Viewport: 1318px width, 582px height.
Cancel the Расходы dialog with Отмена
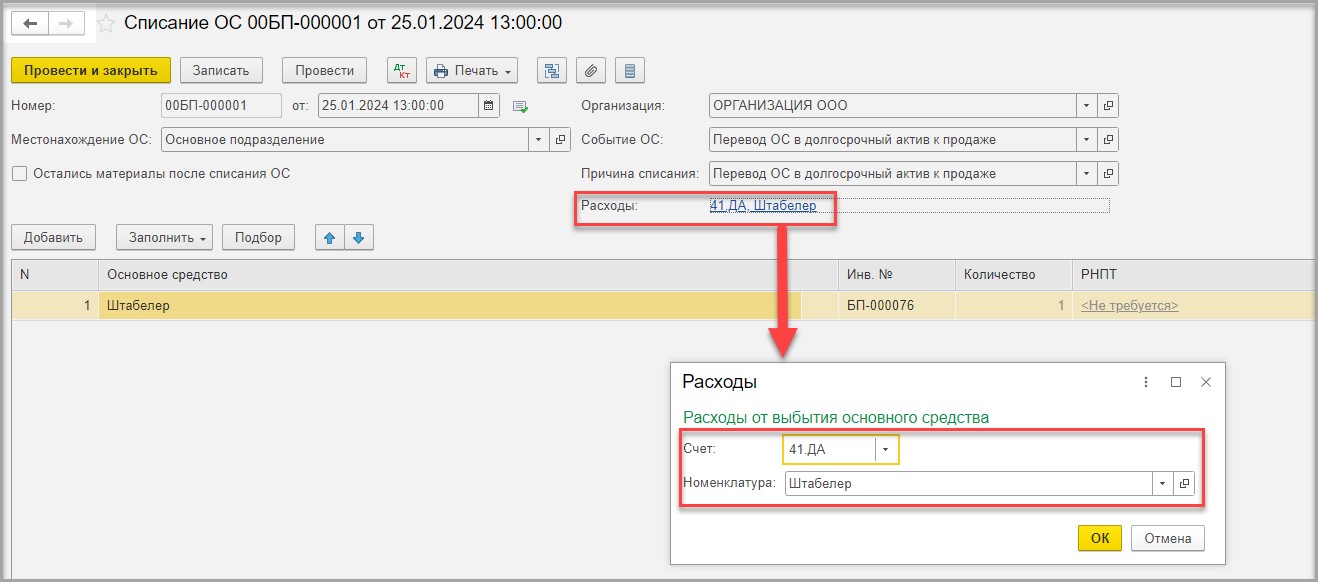pos(1168,538)
